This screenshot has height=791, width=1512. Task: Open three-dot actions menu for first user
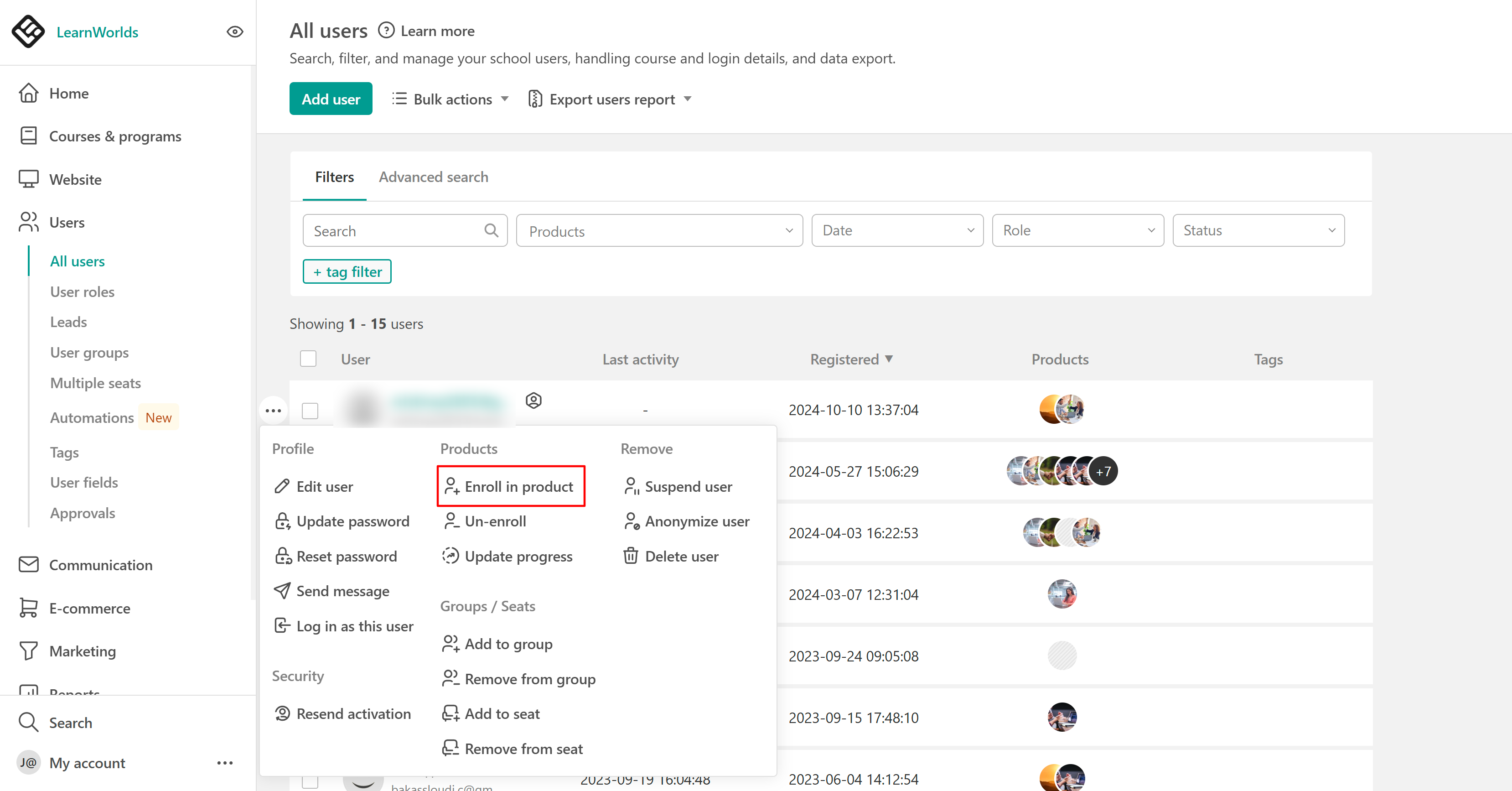(x=273, y=411)
